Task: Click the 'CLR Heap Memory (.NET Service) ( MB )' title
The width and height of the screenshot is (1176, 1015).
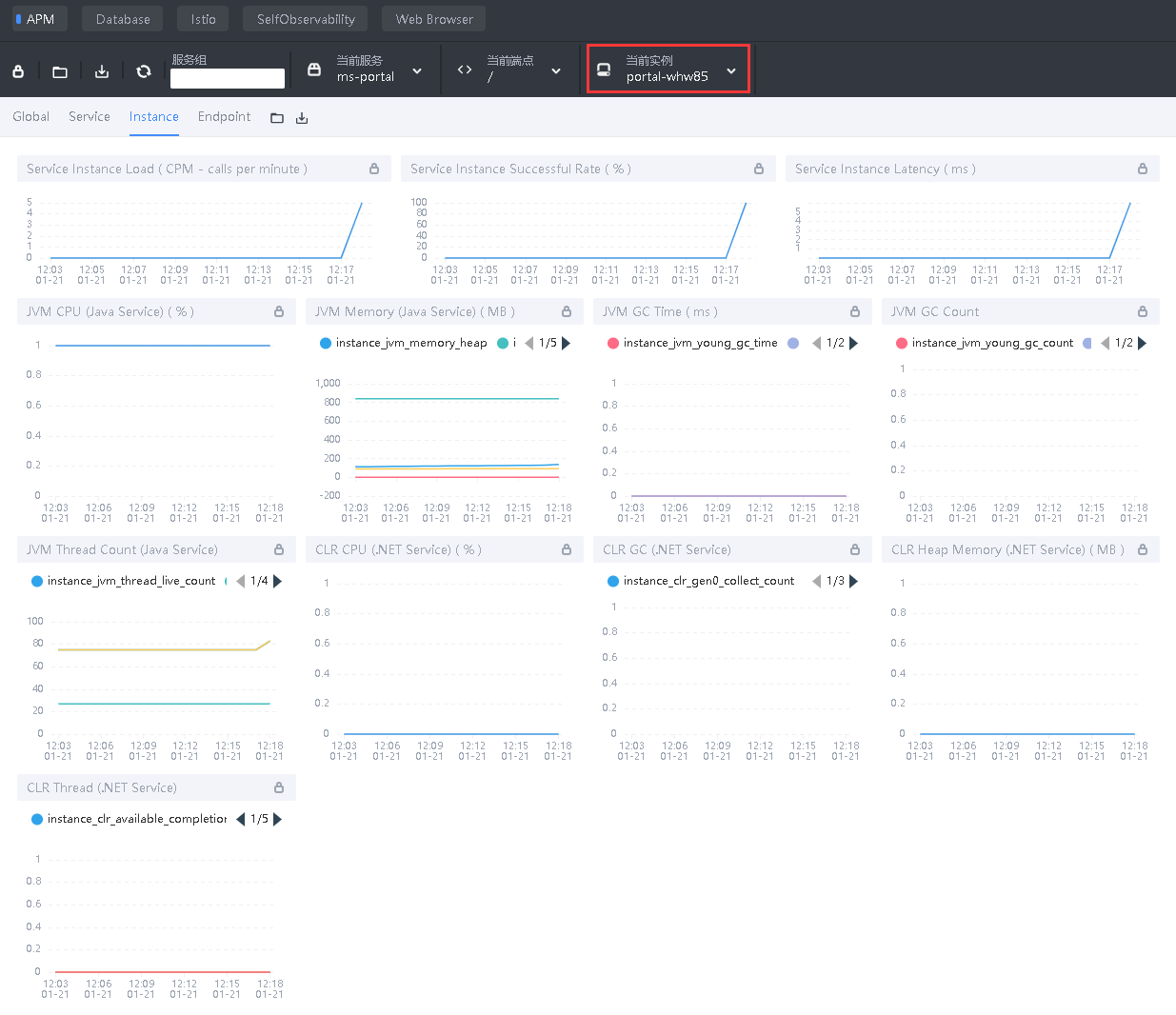Action: pos(1008,549)
